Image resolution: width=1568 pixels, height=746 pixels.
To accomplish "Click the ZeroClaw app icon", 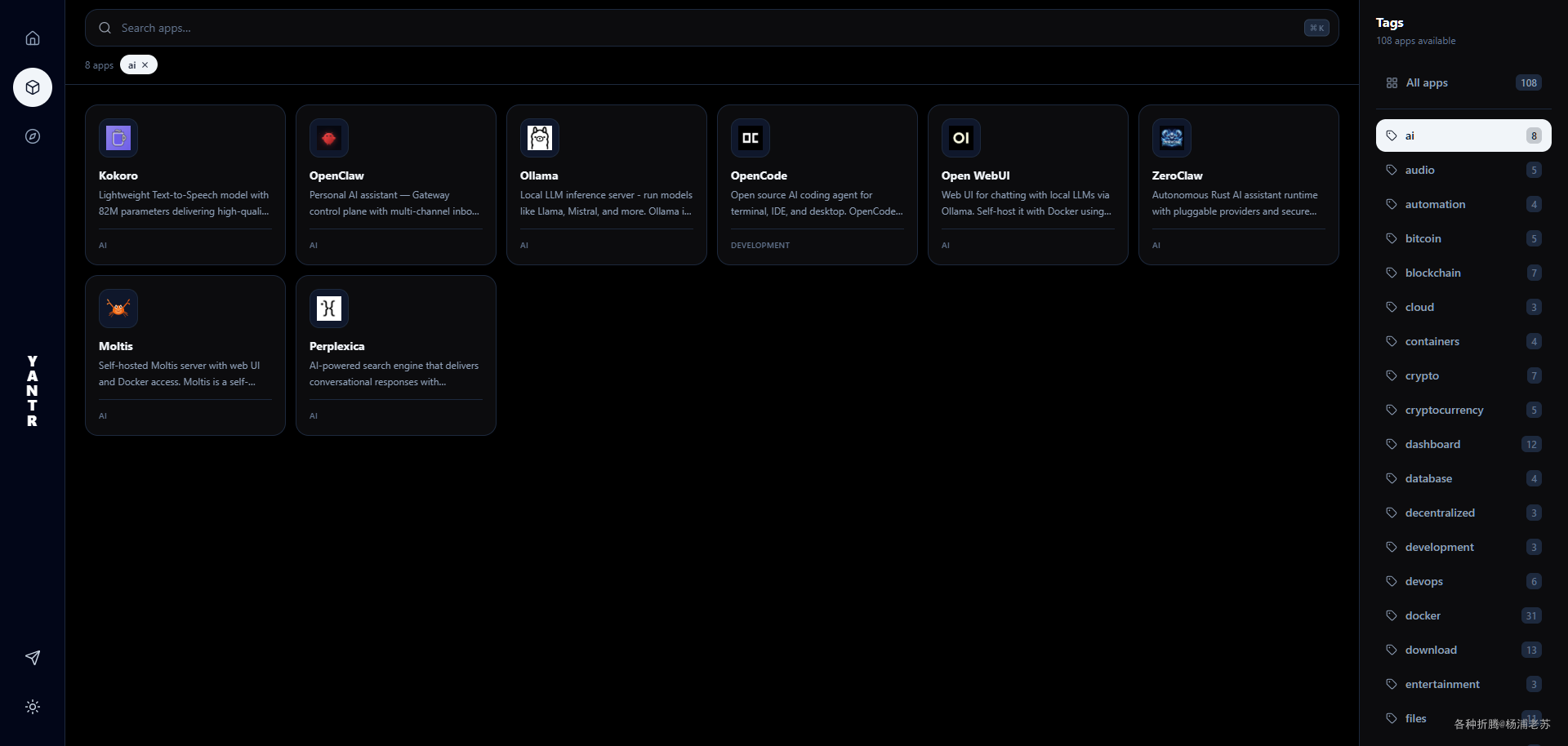I will tap(1172, 138).
